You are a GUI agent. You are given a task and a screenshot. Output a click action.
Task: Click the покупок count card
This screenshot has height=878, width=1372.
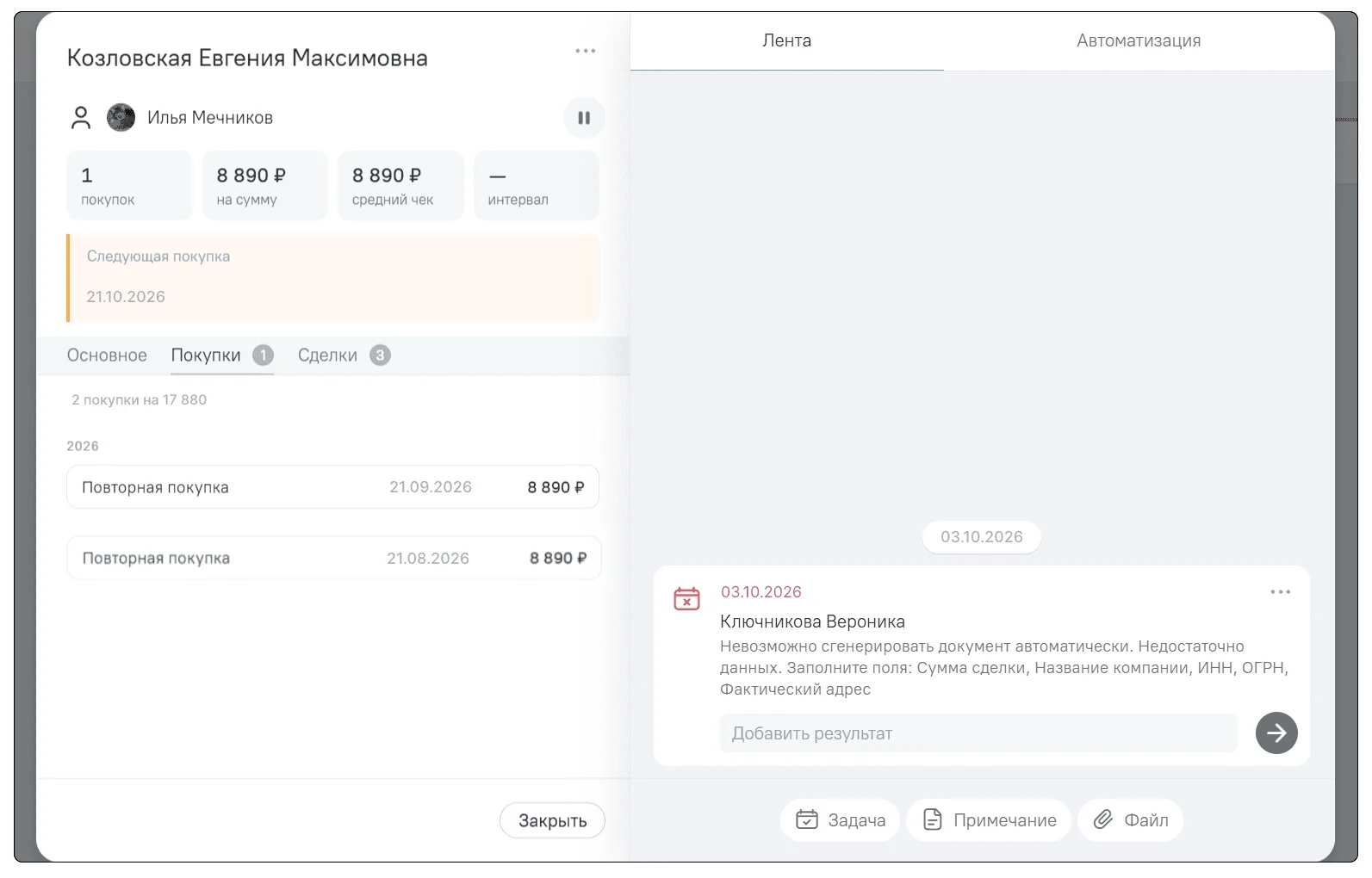point(129,186)
